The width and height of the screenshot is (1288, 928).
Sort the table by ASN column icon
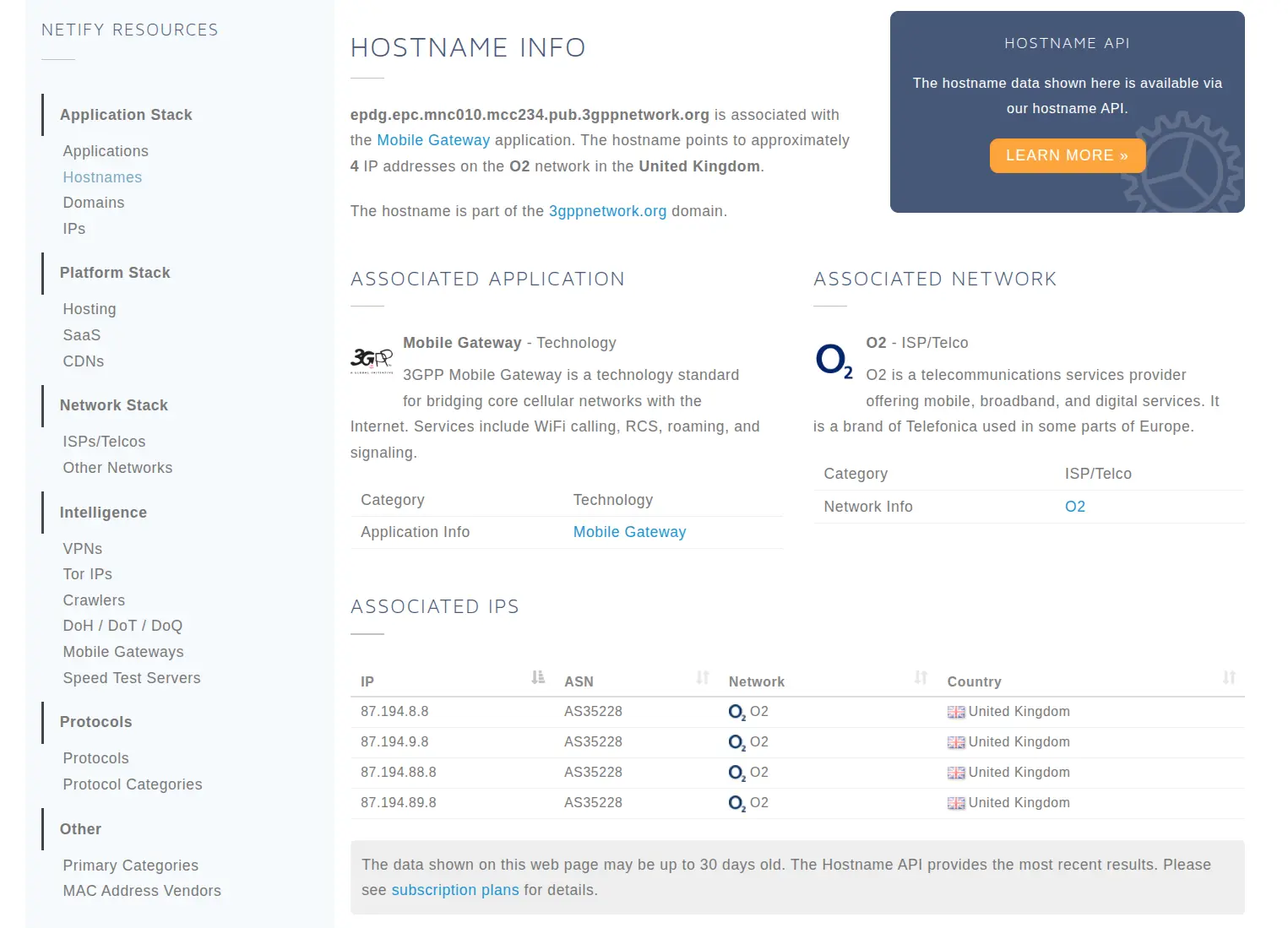703,677
